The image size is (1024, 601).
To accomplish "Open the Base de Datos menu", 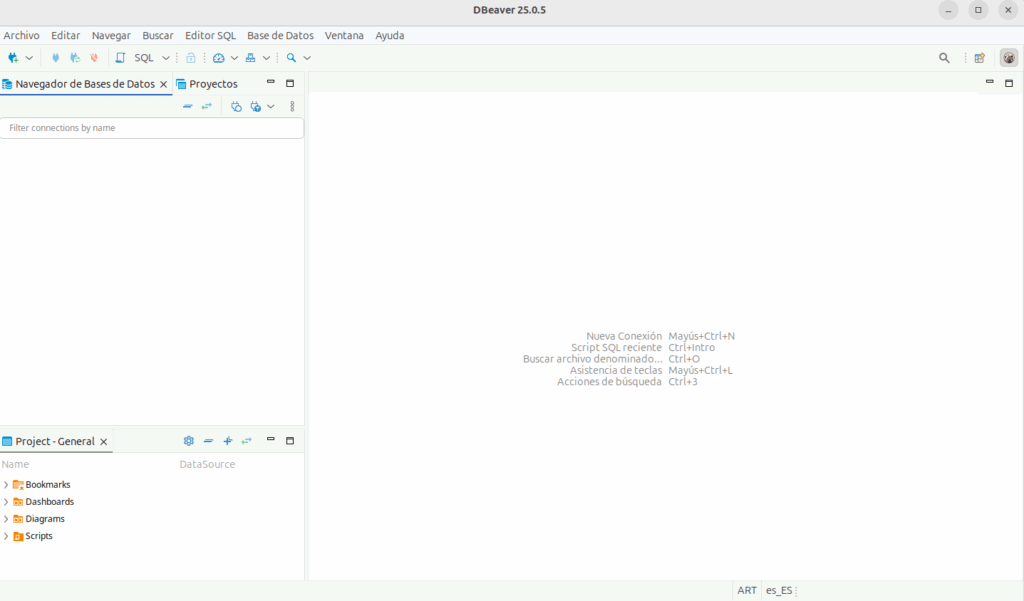I will pos(280,35).
